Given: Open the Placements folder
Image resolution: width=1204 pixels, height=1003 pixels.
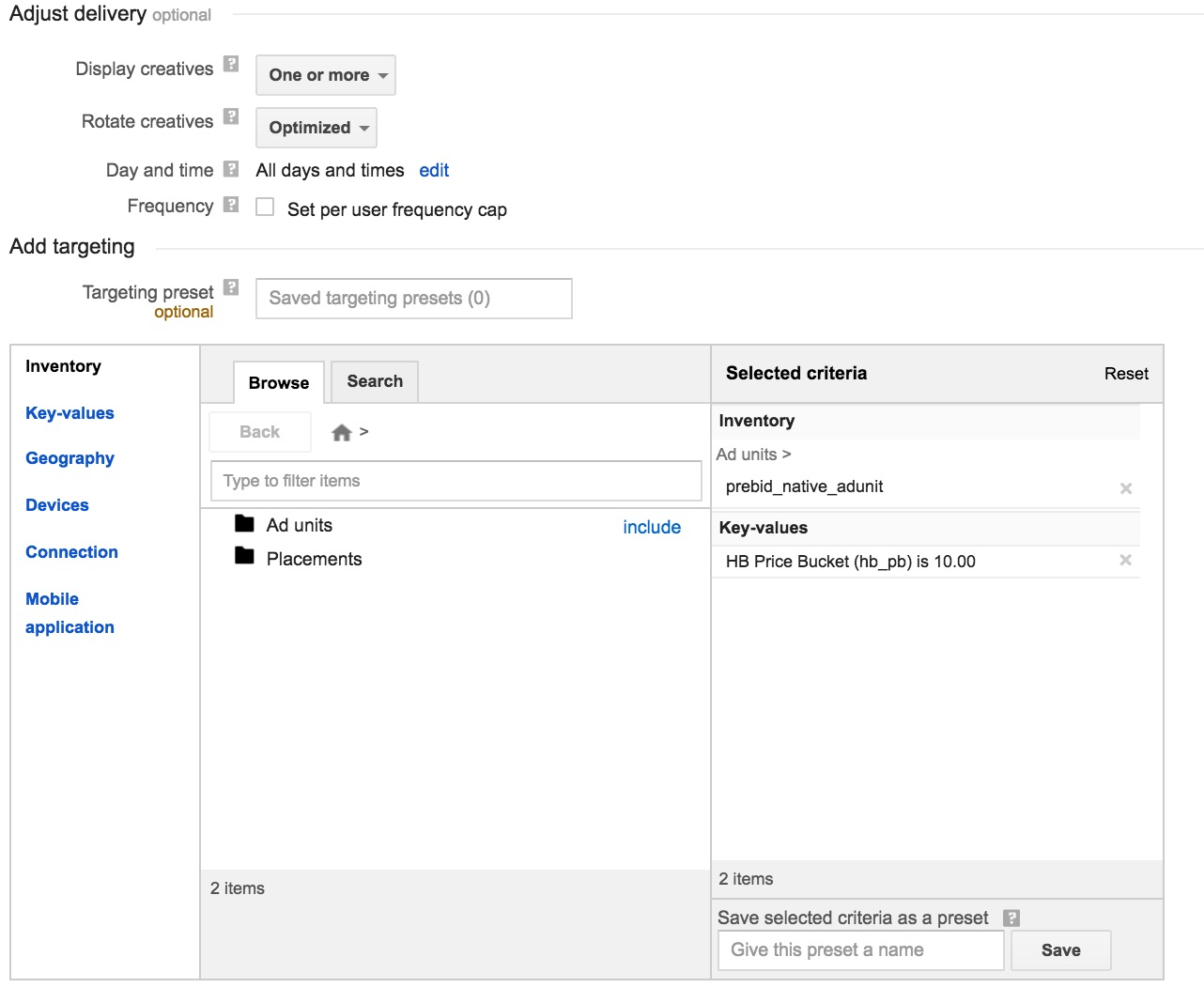Looking at the screenshot, I should pyautogui.click(x=314, y=558).
